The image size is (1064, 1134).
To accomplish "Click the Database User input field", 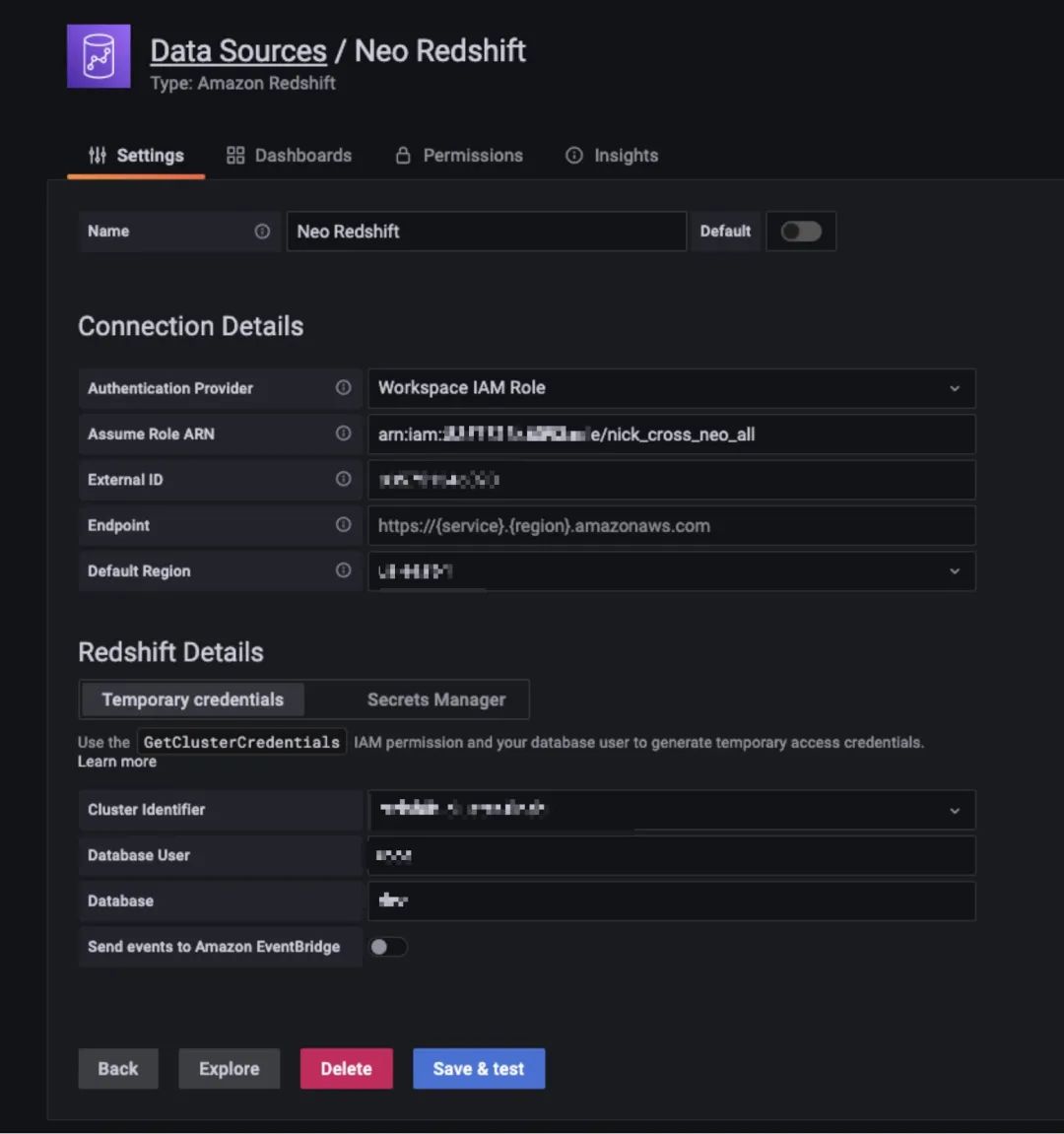I will 671,855.
